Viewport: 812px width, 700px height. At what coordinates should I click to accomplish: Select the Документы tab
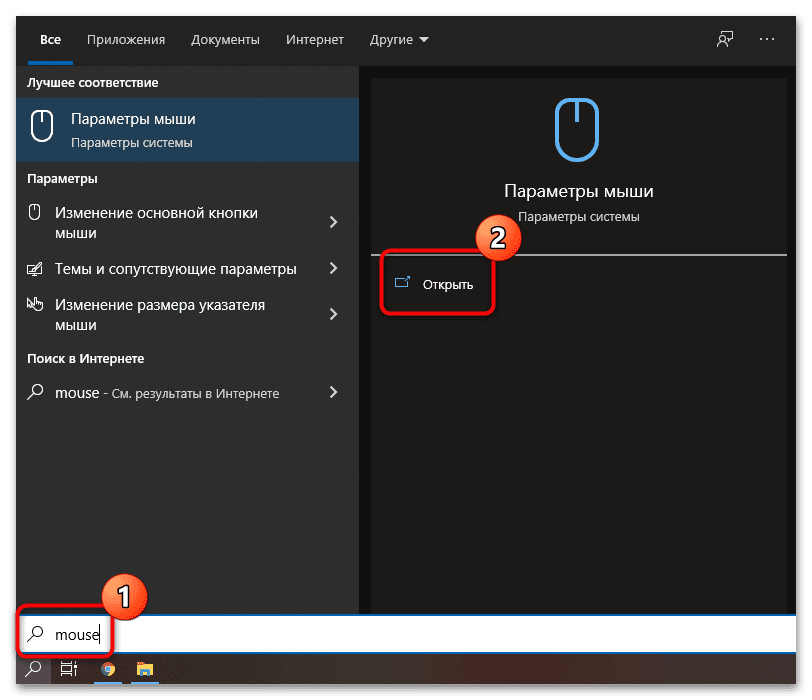point(225,40)
